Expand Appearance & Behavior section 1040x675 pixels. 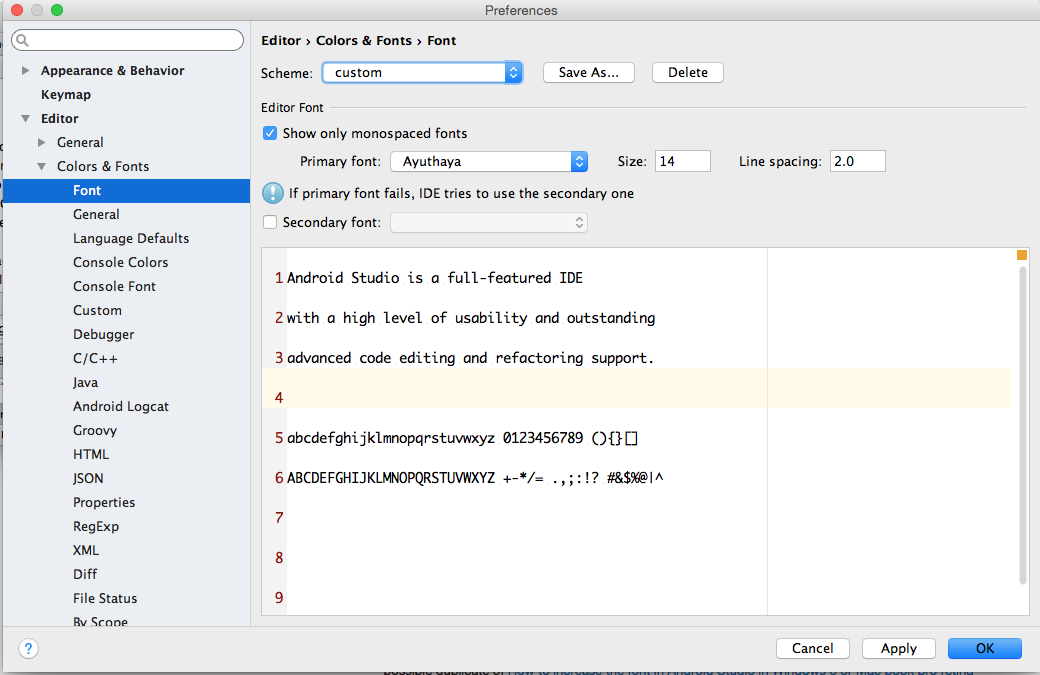point(25,70)
